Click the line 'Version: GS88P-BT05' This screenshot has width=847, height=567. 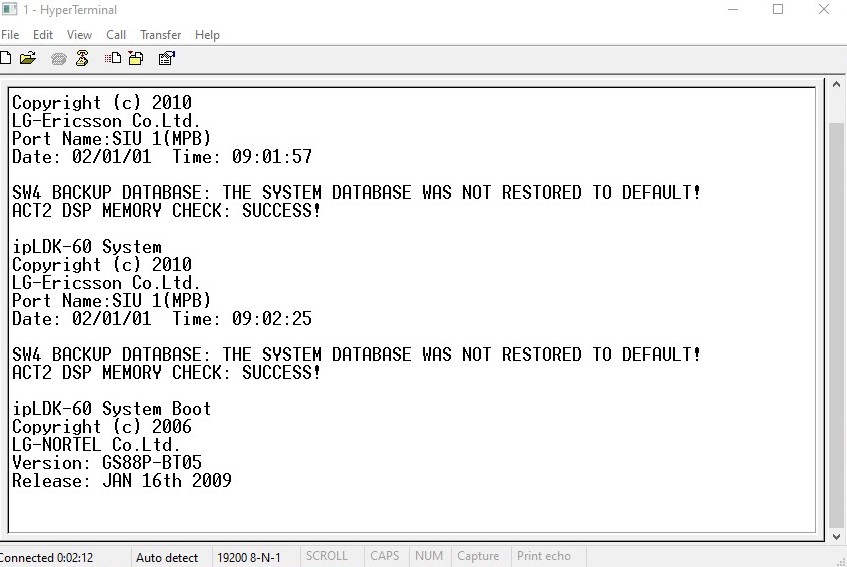pos(107,463)
